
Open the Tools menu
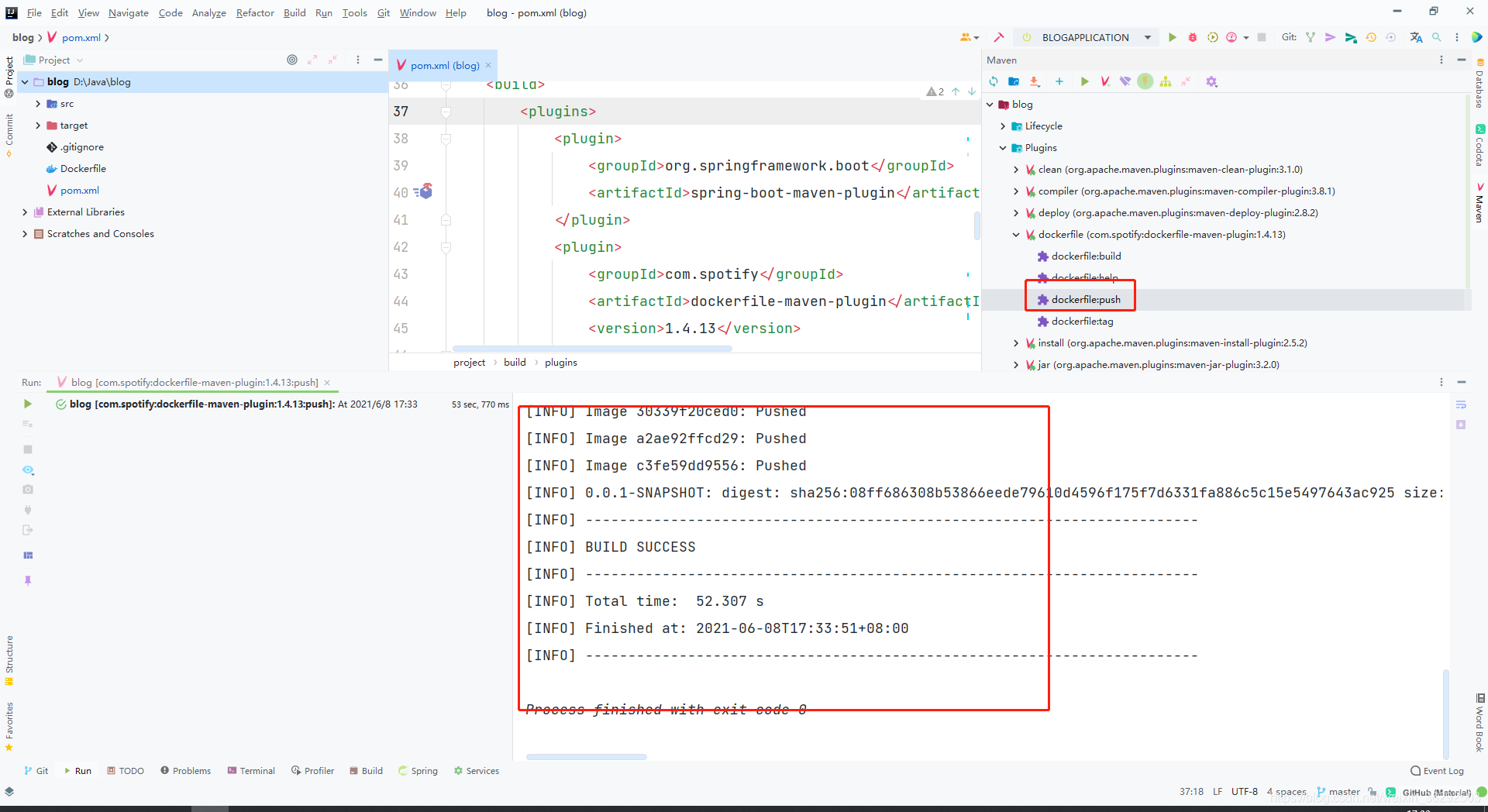click(354, 12)
